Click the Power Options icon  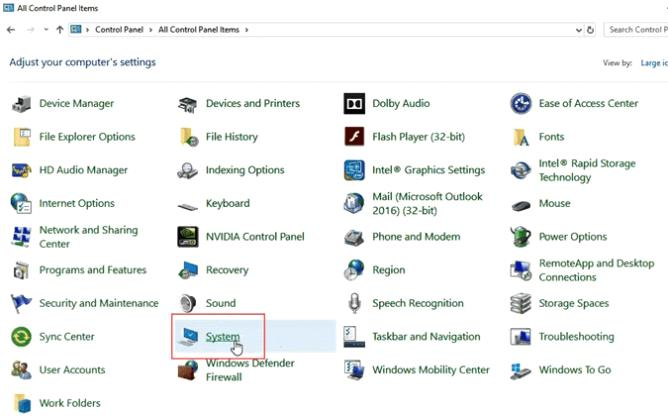click(521, 237)
